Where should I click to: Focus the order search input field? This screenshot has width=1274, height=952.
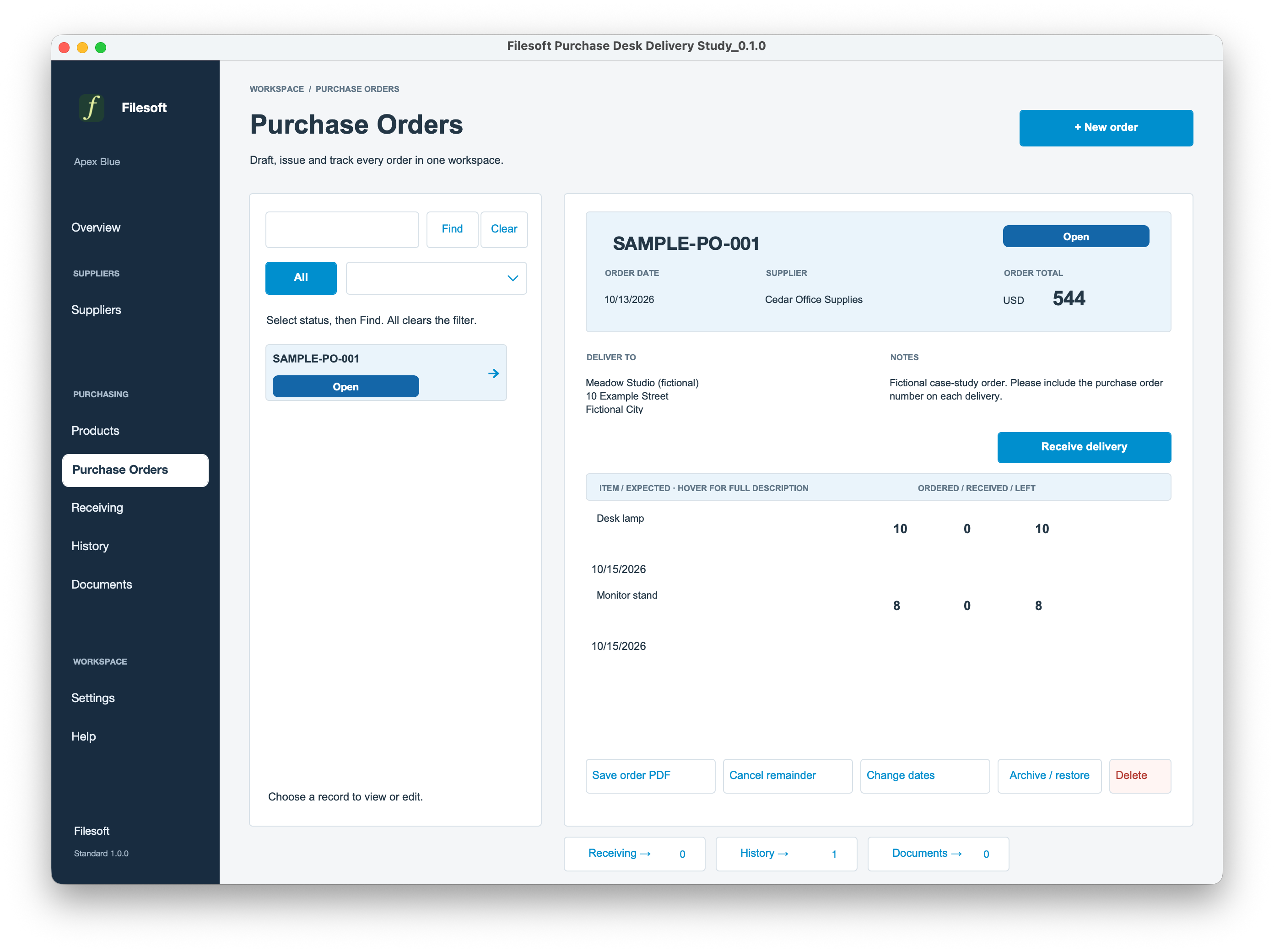click(x=342, y=230)
